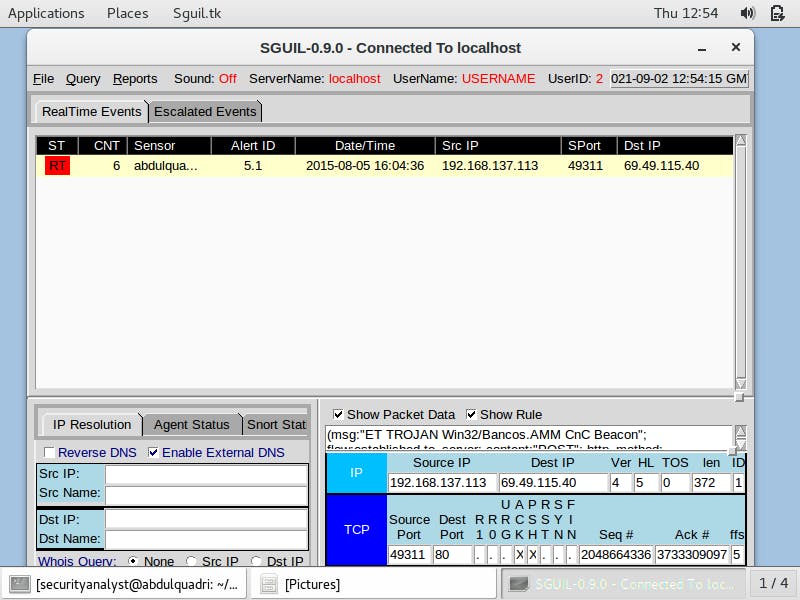Open the Query menu
Screen dimensions: 800x600
coord(83,79)
